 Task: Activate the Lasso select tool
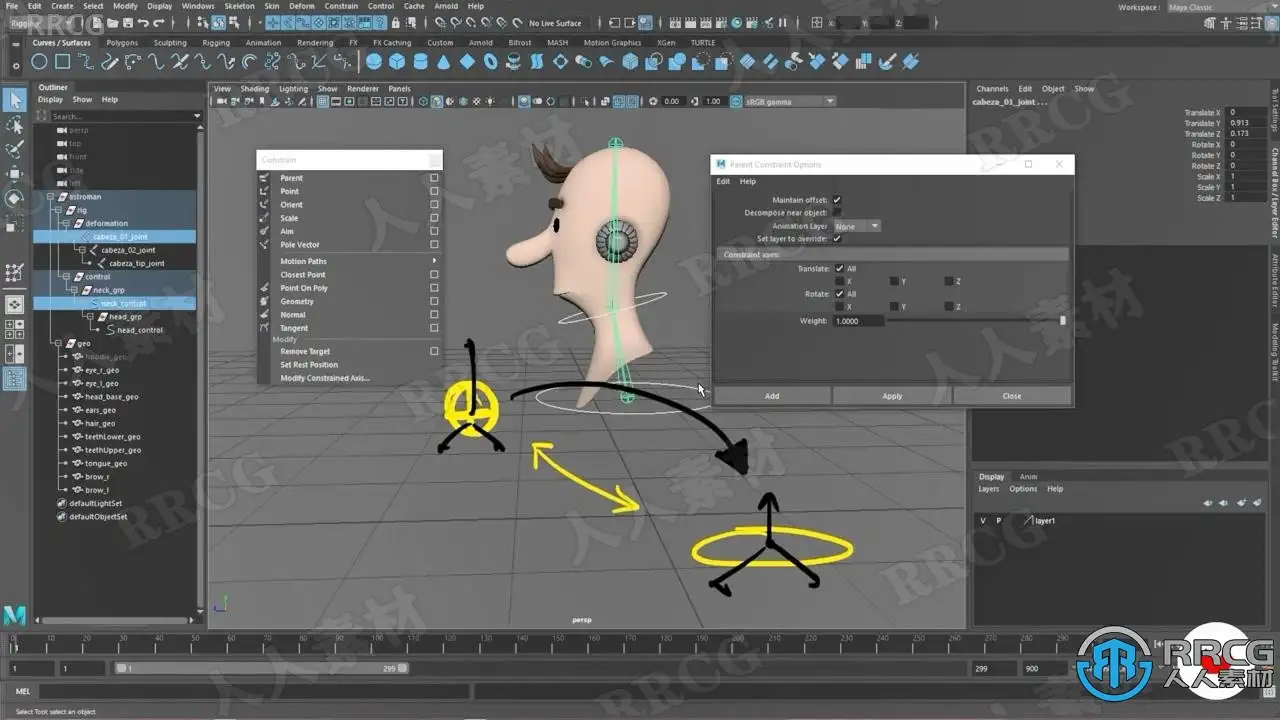click(14, 125)
